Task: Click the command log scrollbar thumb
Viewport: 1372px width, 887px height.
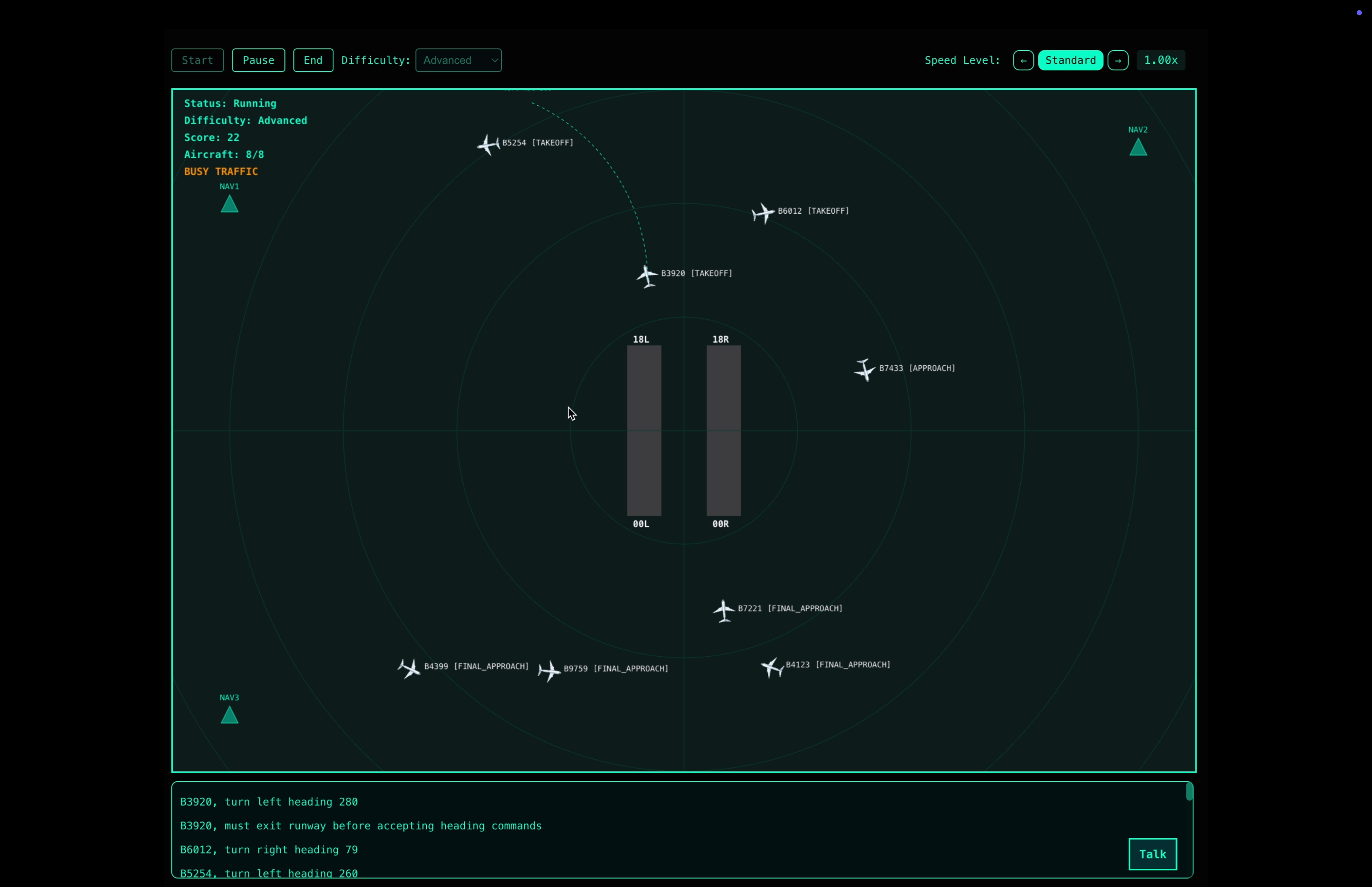Action: point(1189,792)
